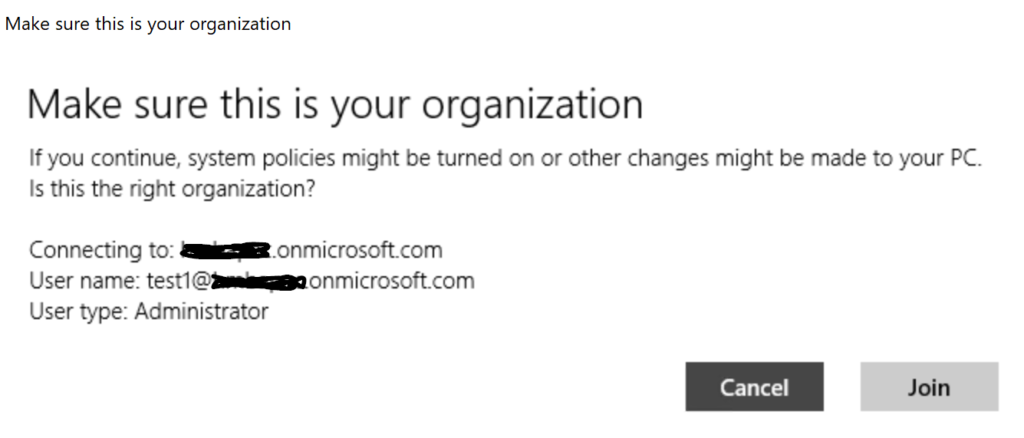The height and width of the screenshot is (438, 1024).
Task: Click 'Is this the right organization?' question
Action: pos(173,188)
